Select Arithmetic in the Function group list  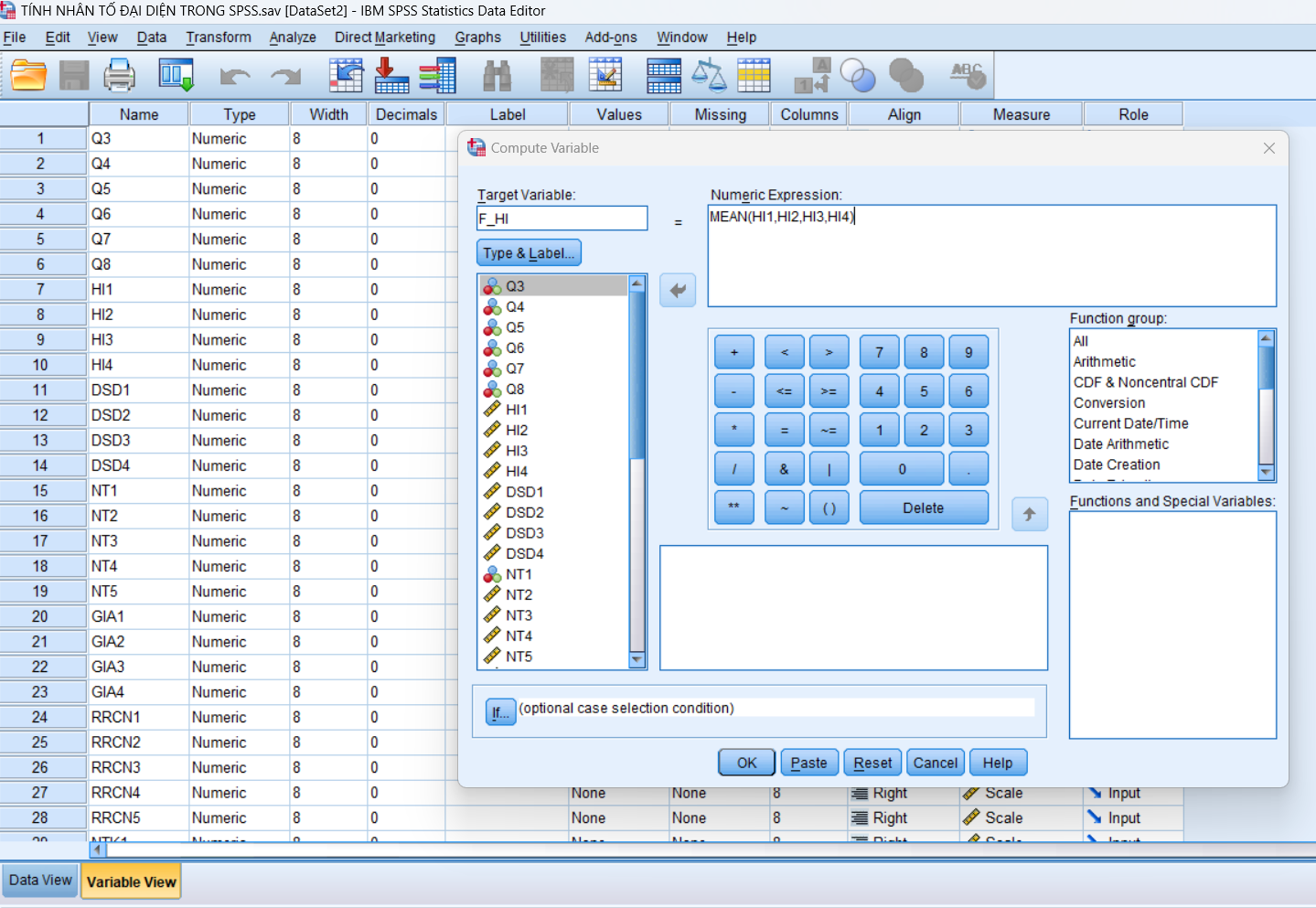(1104, 362)
